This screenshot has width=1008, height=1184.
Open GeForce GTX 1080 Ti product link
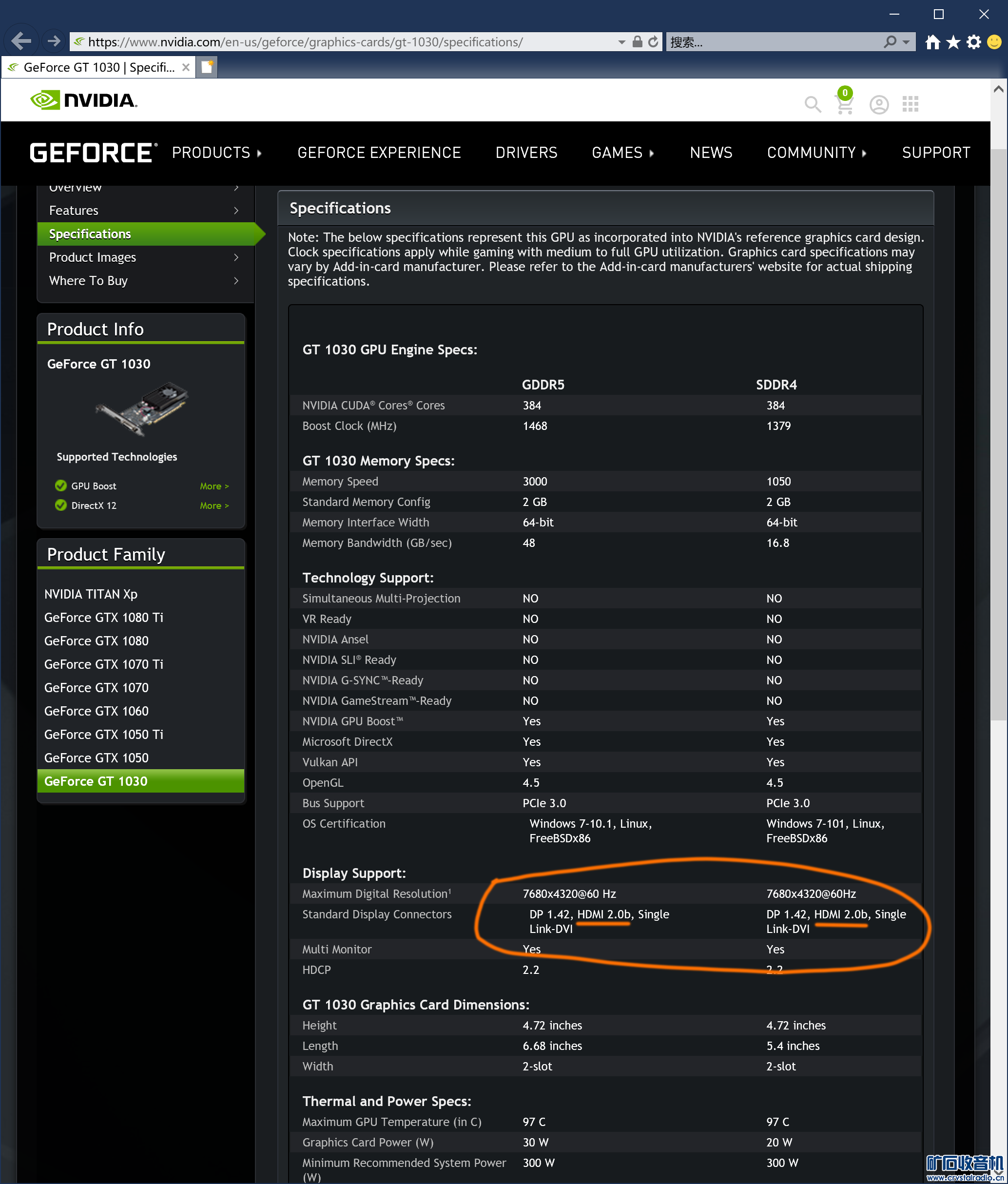pyautogui.click(x=103, y=617)
